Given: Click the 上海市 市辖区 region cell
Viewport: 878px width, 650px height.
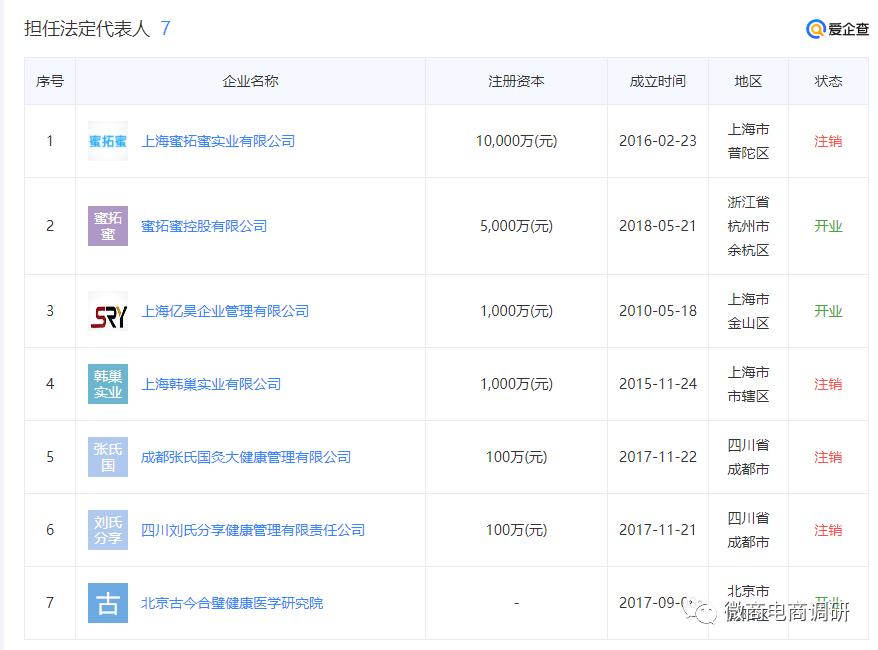Looking at the screenshot, I should click(x=748, y=384).
